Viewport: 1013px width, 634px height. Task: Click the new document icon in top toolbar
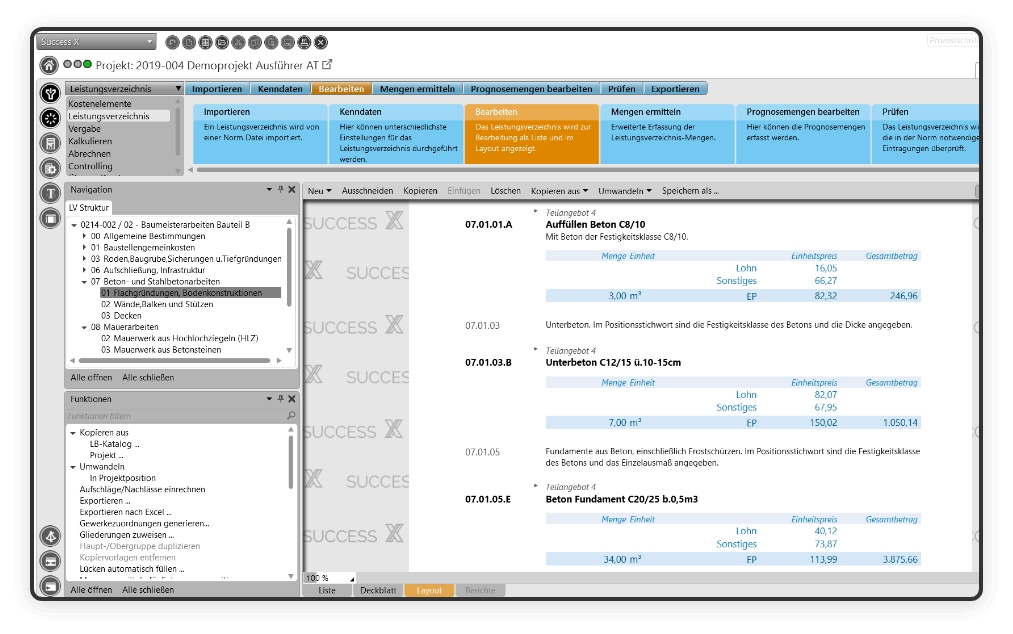point(189,43)
